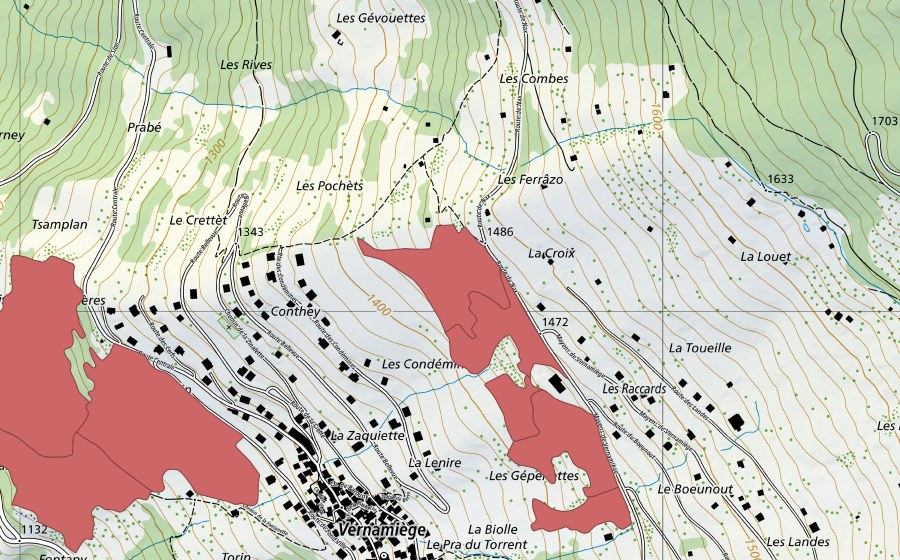900x560 pixels.
Task: Click the Prabé place name
Action: tap(144, 127)
